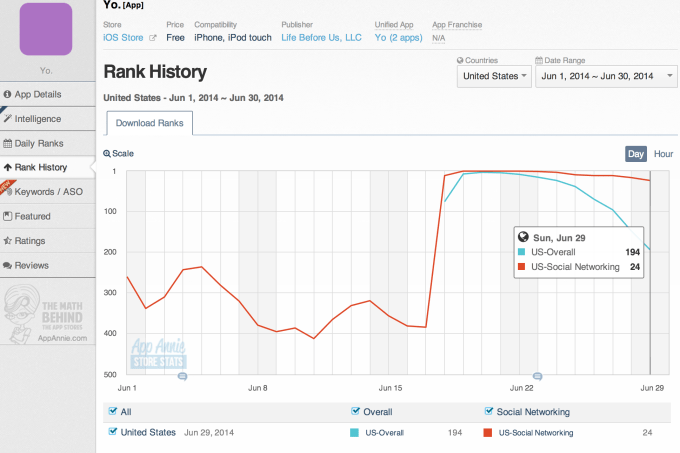Click the up arrow icon next to Rank History
Screen dimensions: 680x453
point(7,167)
